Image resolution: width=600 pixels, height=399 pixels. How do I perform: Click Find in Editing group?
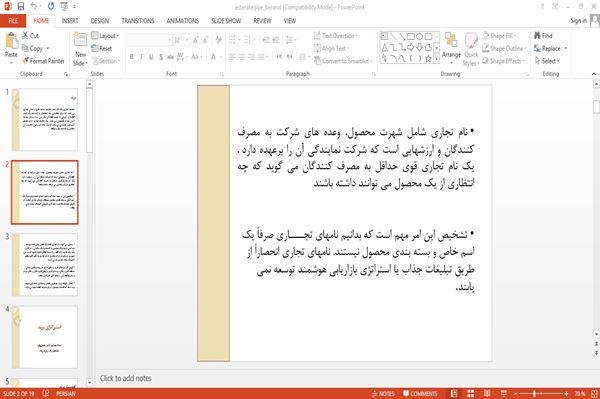point(543,36)
